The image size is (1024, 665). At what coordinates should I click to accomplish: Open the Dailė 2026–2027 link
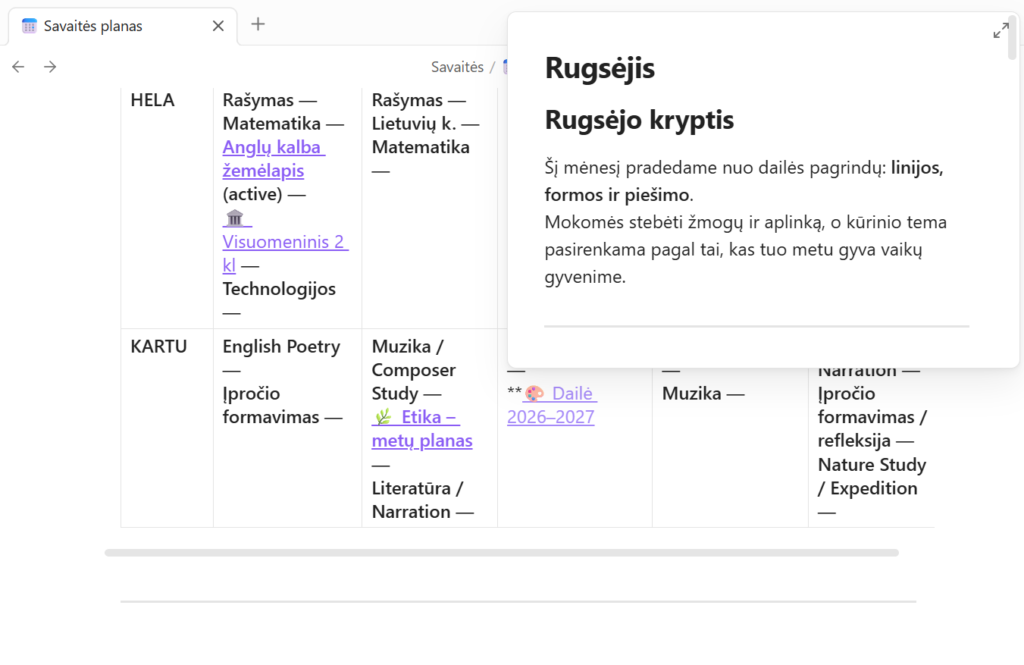[x=552, y=405]
